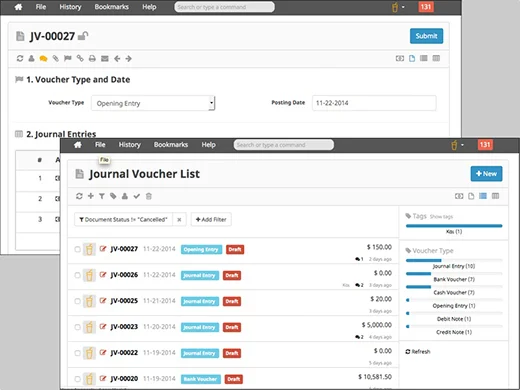
Task: Click the blue Submit button
Action: pos(426,36)
